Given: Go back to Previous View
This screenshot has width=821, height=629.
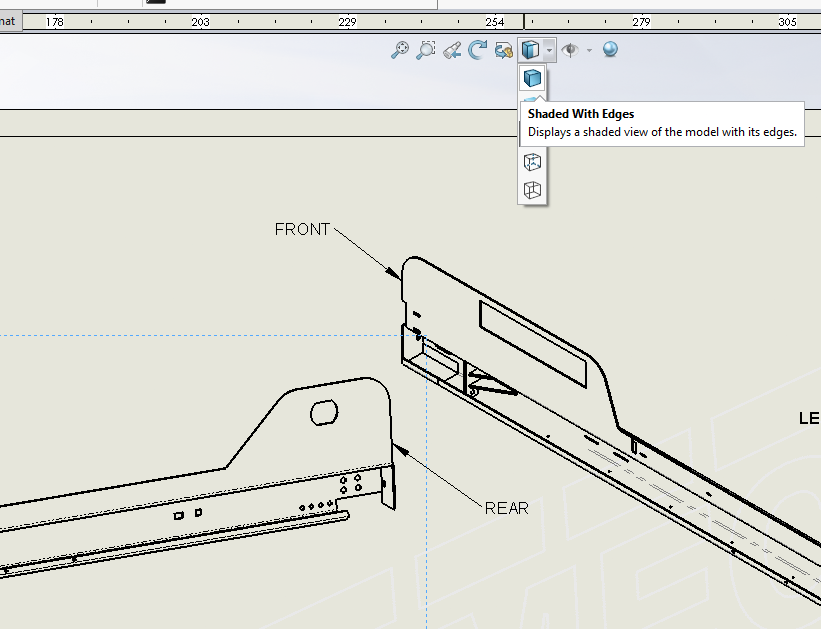Looking at the screenshot, I should 452,49.
